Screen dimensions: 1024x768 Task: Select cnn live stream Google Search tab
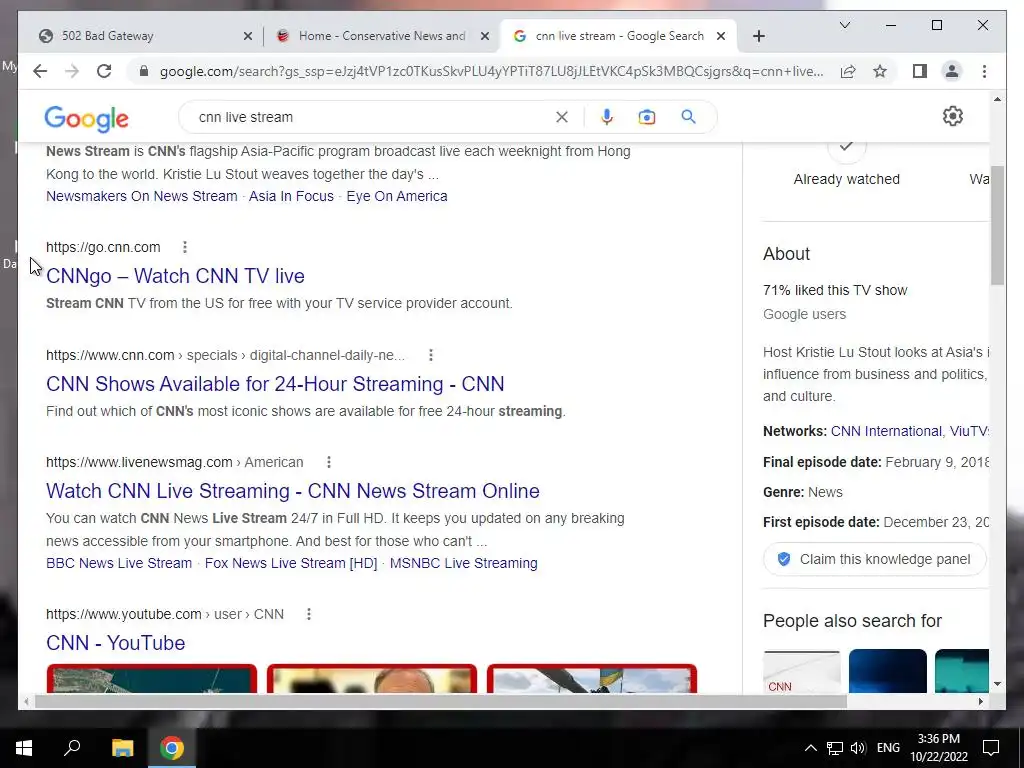click(618, 36)
